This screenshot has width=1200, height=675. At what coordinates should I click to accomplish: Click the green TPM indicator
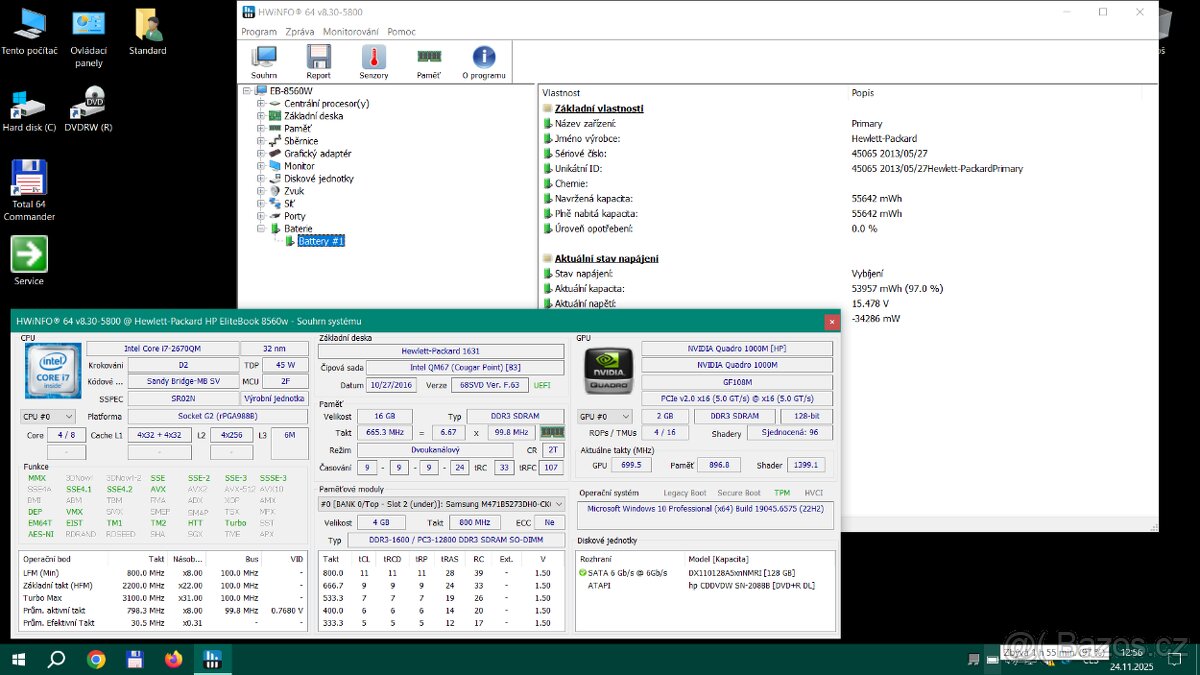pyautogui.click(x=782, y=492)
